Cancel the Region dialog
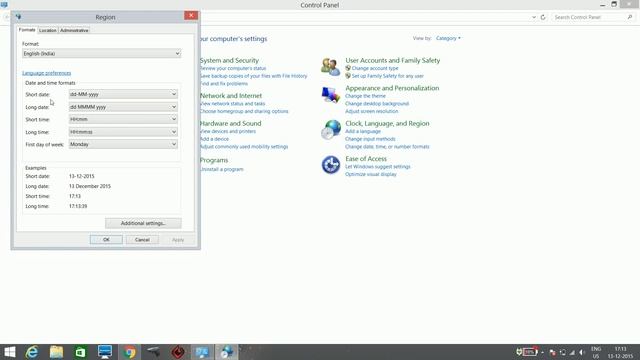 tap(142, 240)
